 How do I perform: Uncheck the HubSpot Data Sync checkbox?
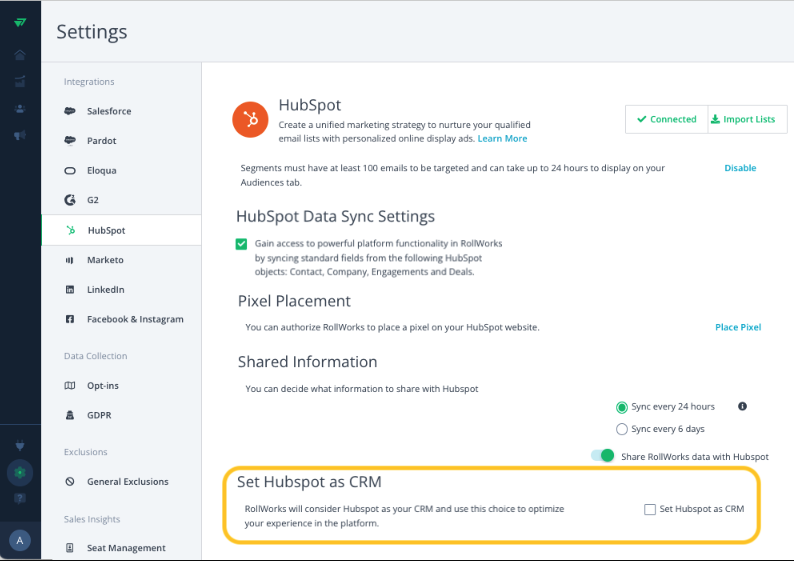point(242,244)
